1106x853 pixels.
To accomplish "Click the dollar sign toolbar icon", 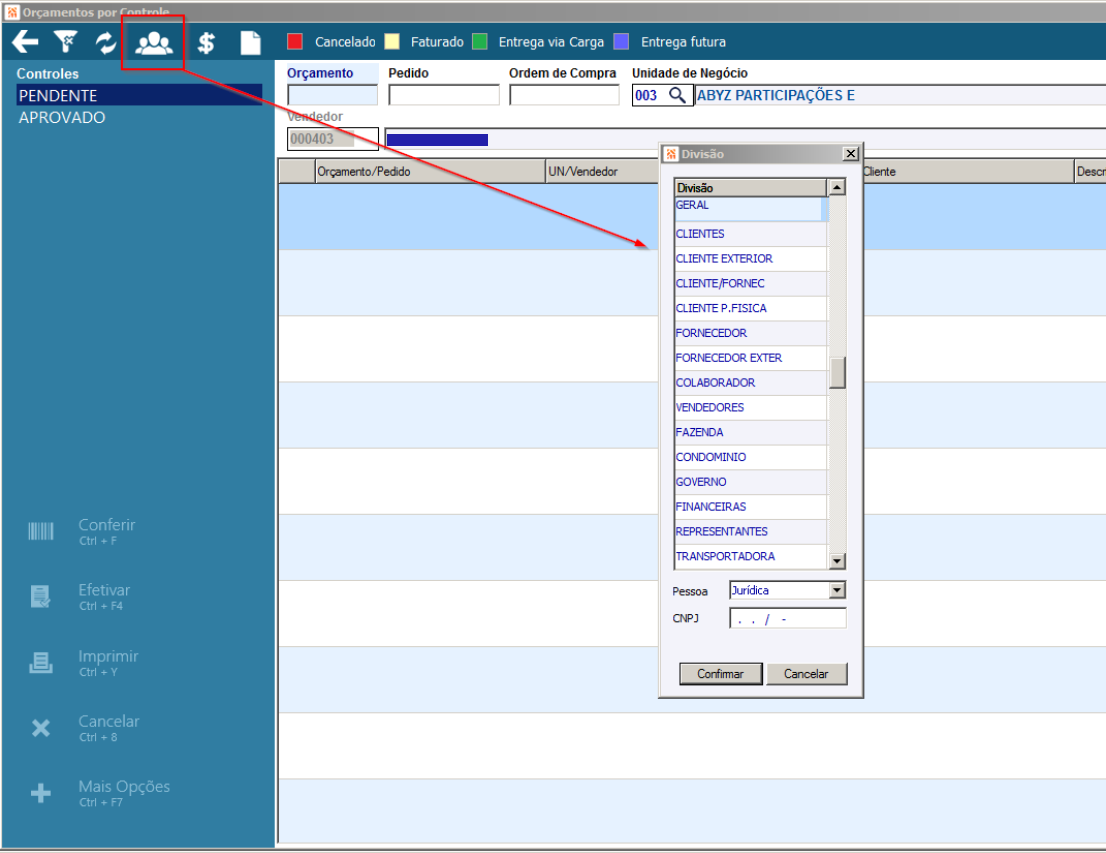I will pos(206,43).
